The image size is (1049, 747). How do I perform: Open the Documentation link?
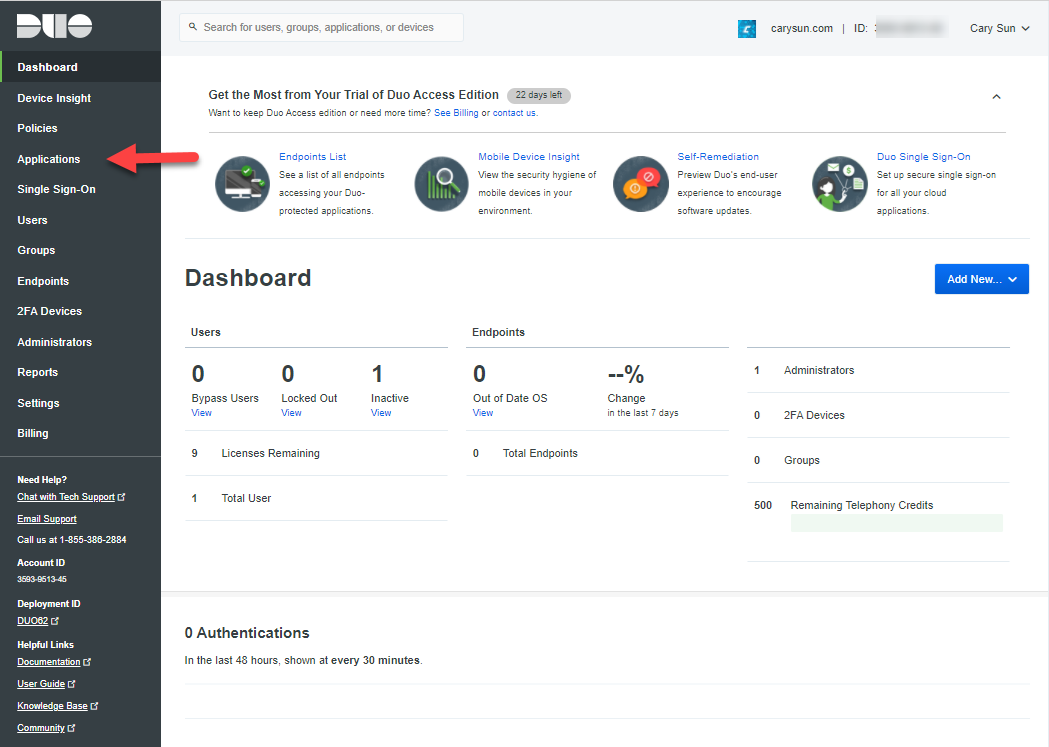pyautogui.click(x=49, y=662)
